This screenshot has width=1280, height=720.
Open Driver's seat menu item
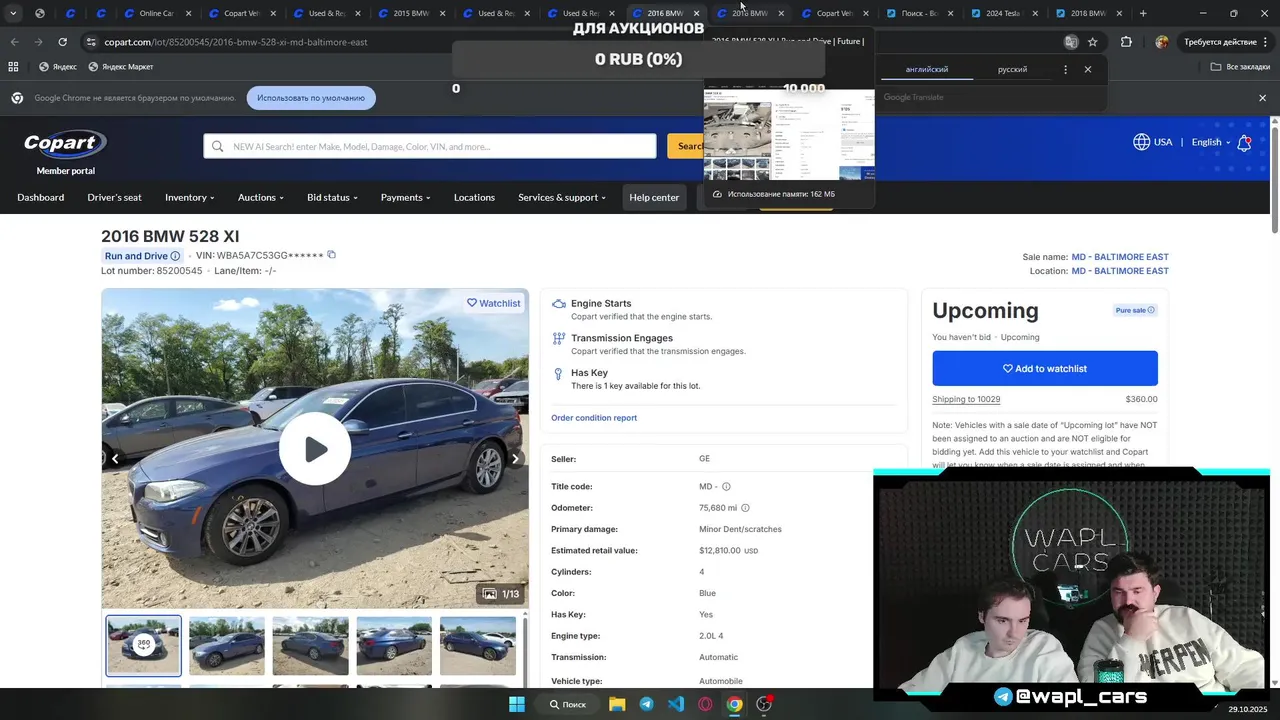click(x=114, y=197)
